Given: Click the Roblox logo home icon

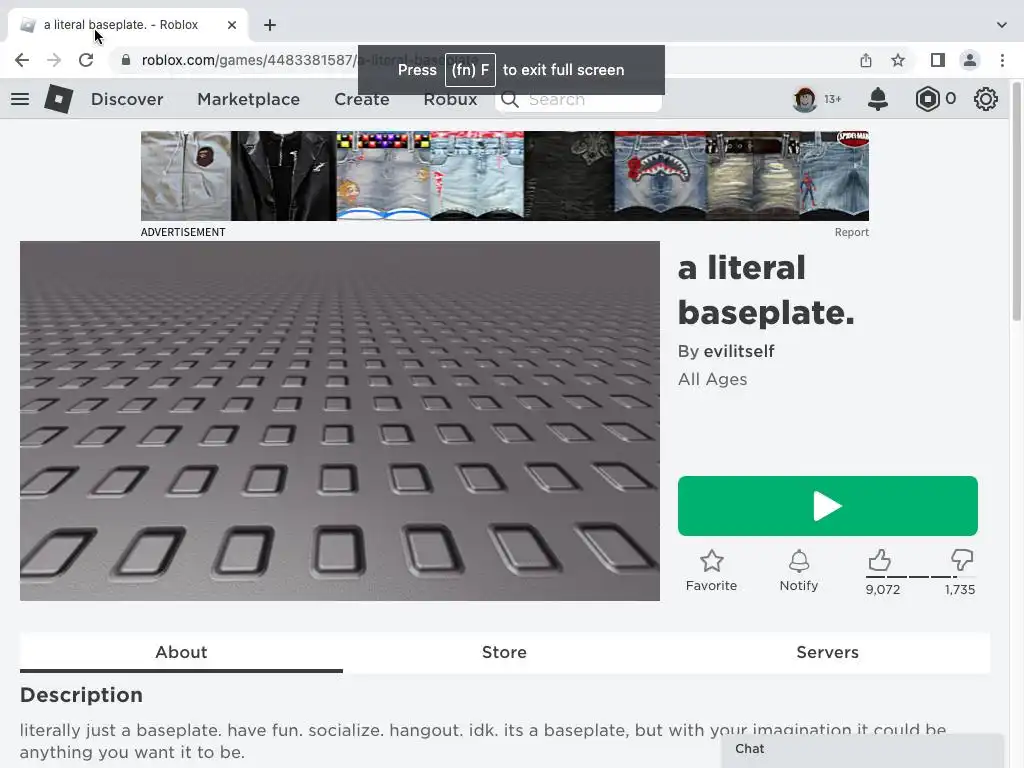Looking at the screenshot, I should tap(58, 99).
